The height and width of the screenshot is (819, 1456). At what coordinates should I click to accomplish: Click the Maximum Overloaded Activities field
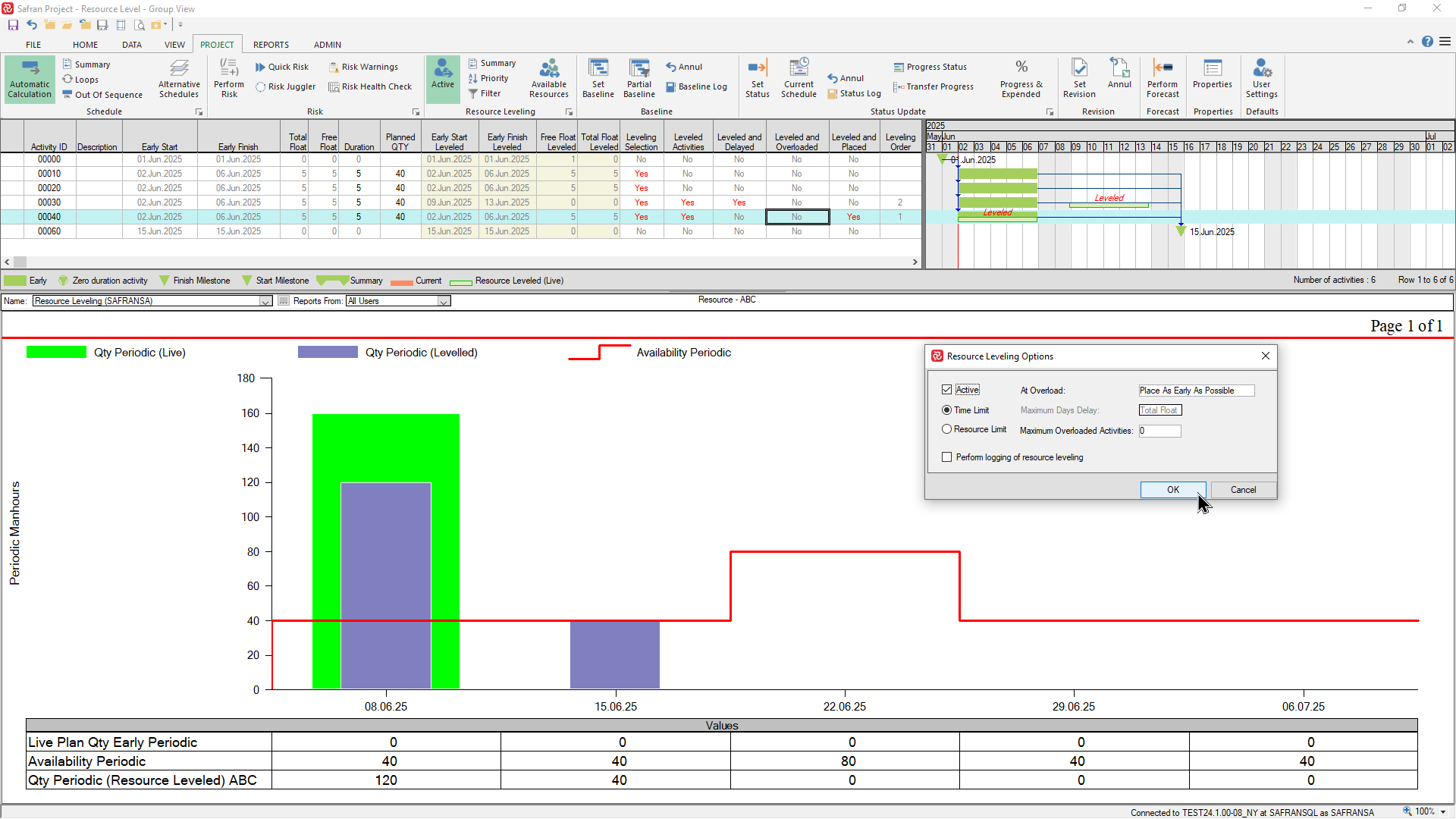(x=1159, y=431)
